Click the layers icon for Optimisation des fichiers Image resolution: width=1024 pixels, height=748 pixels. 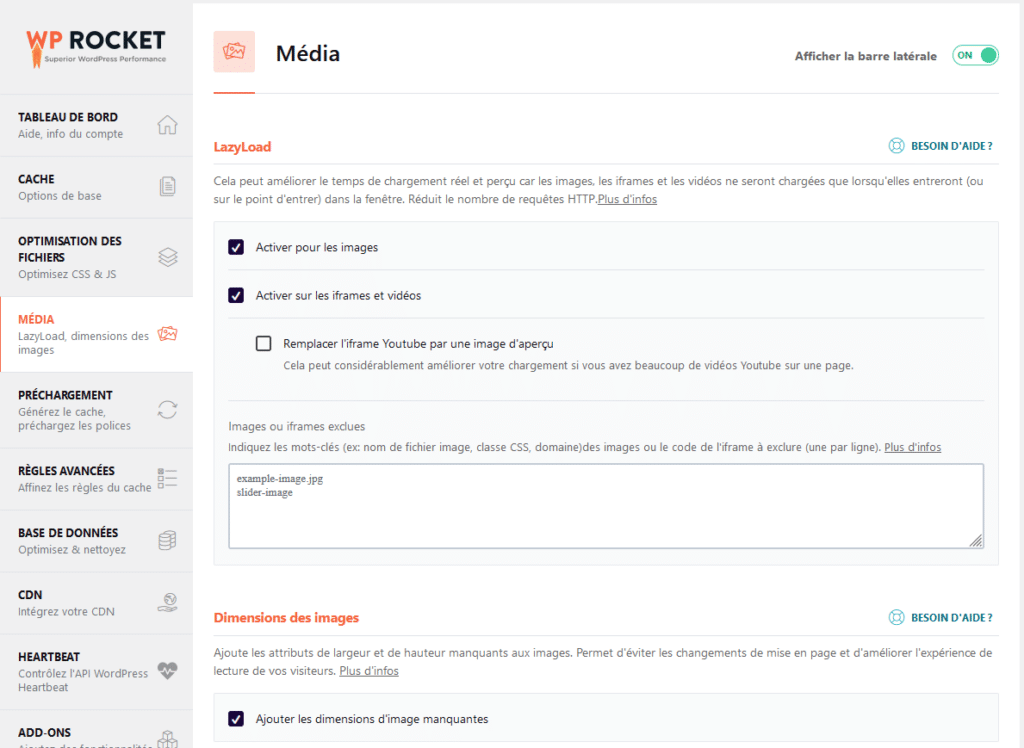pyautogui.click(x=168, y=257)
